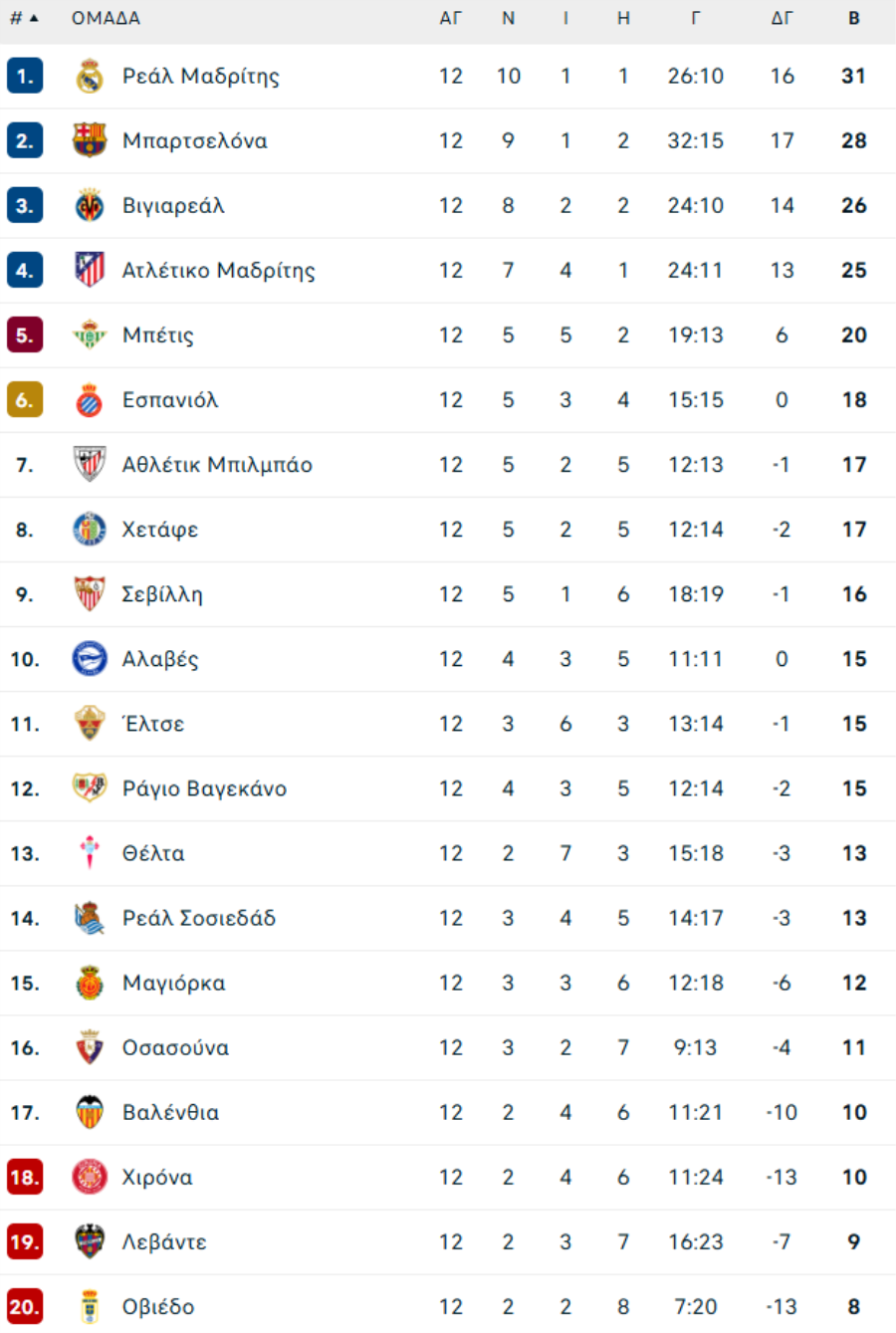Click the Levante crest icon
Screen dimensions: 896x1333
[x=90, y=1241]
